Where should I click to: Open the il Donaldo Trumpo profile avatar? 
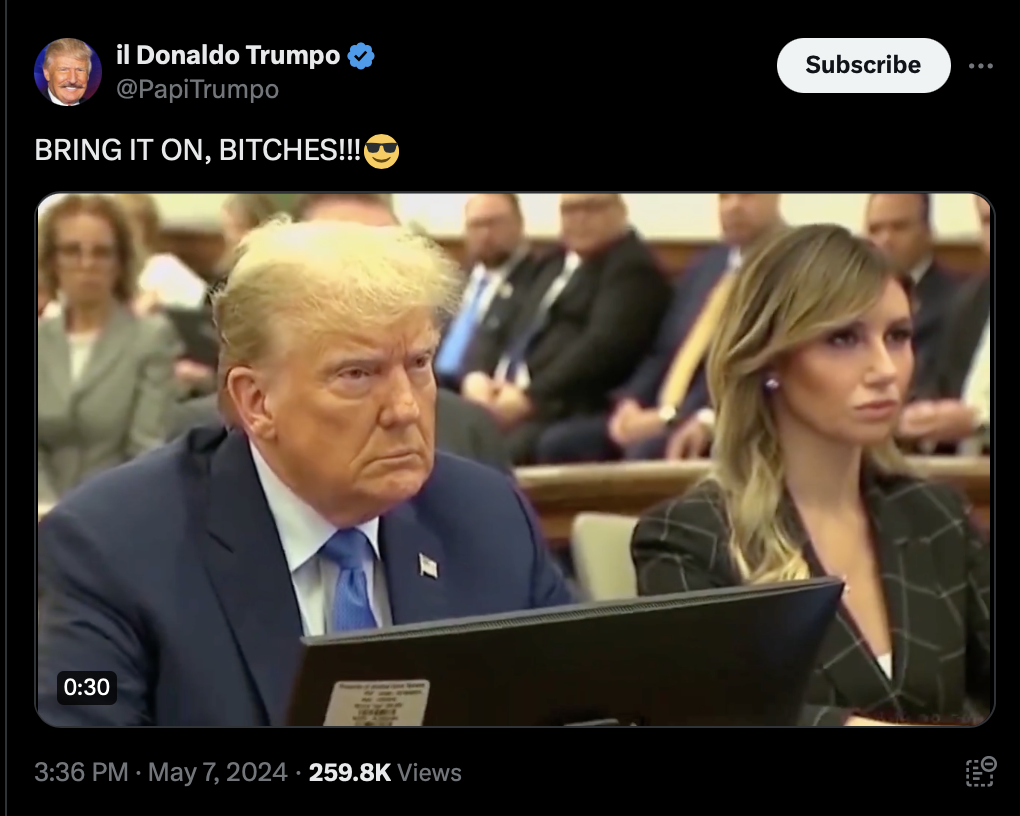point(68,72)
